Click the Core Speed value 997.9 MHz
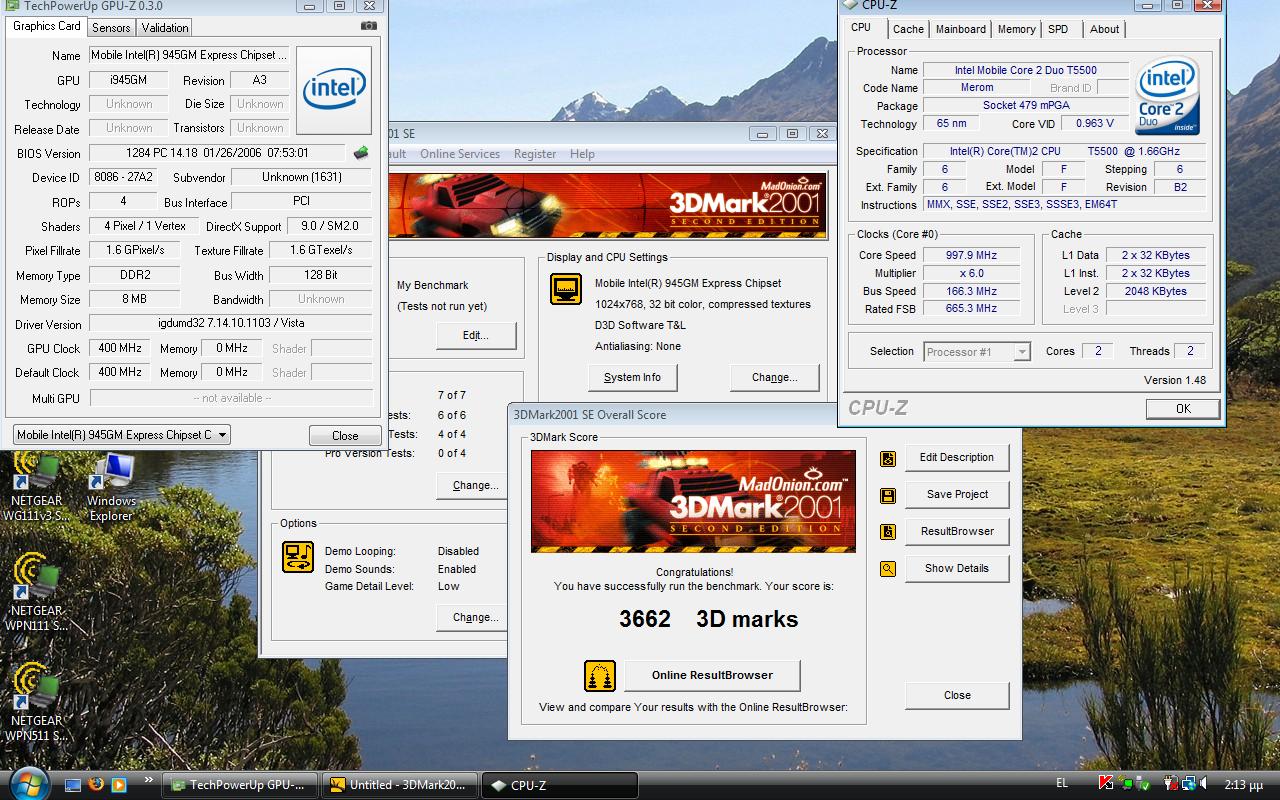 pyautogui.click(x=972, y=255)
